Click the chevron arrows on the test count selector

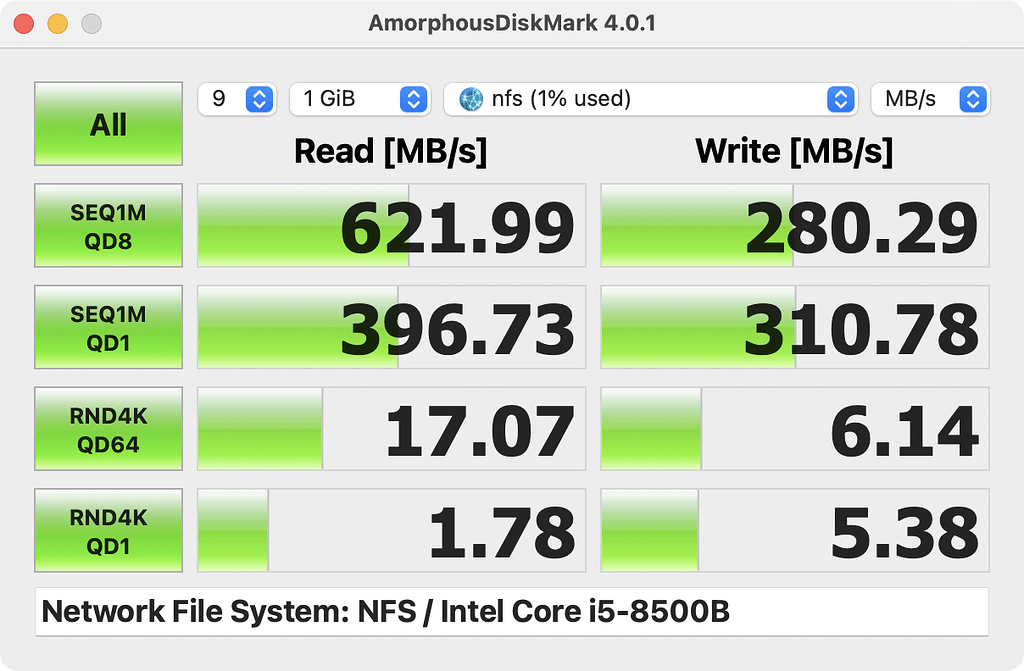coord(258,99)
